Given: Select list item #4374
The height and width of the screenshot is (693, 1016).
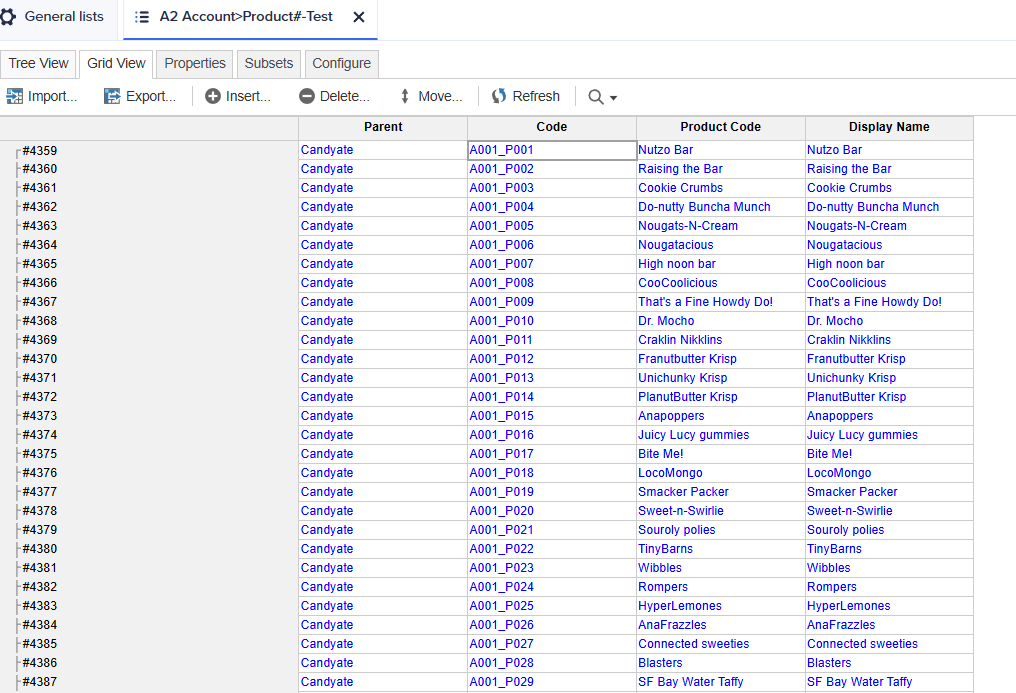Looking at the screenshot, I should 40,435.
